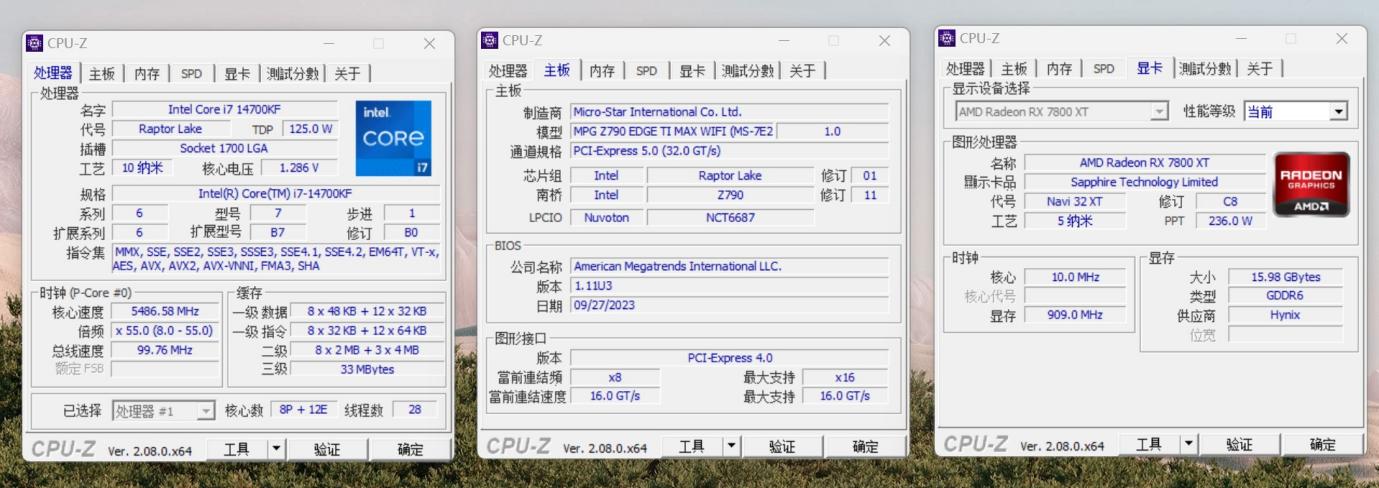Viewport: 1379px width, 488px height.
Task: Click the MPG Z790 EDGE TI MAX WIFI model field
Action: point(673,131)
